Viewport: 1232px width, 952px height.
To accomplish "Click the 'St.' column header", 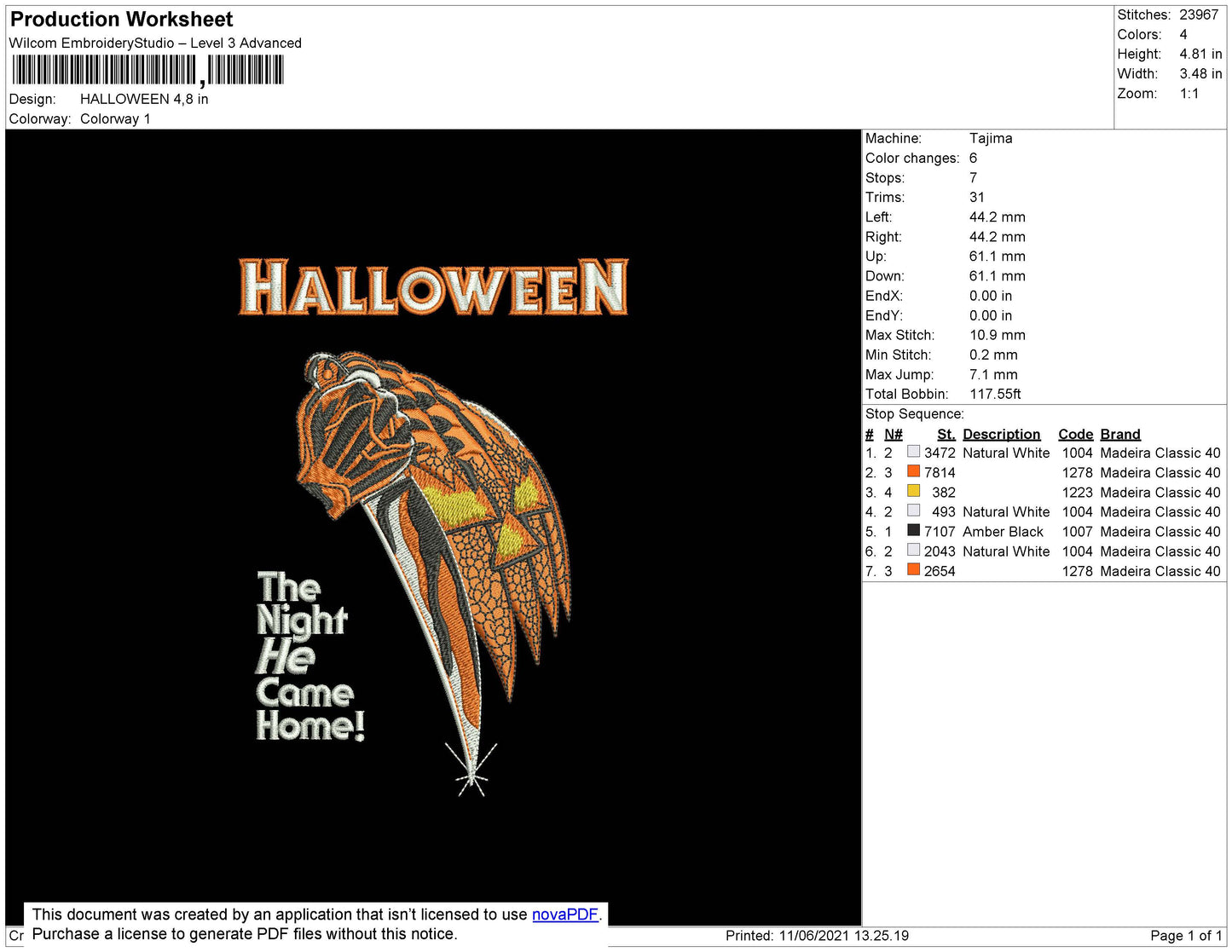I will click(x=946, y=434).
